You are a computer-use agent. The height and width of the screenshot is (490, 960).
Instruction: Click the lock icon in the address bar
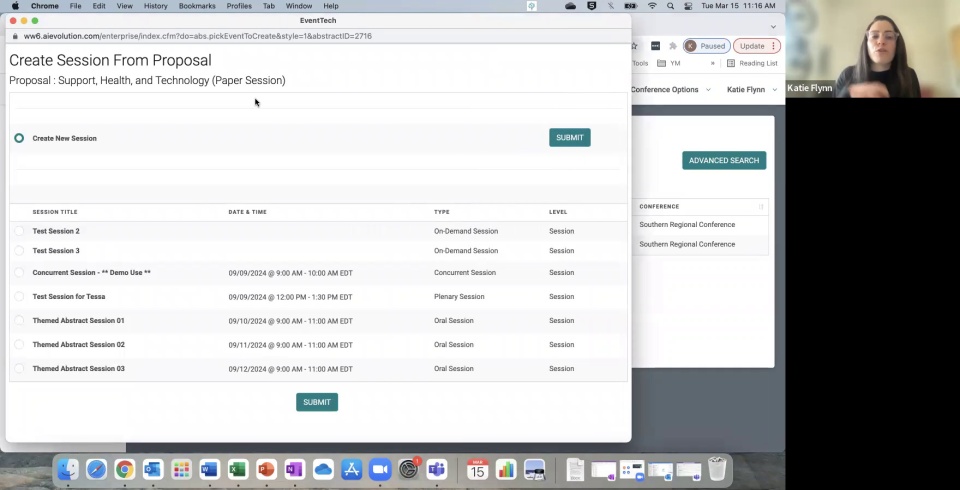pyautogui.click(x=15, y=36)
